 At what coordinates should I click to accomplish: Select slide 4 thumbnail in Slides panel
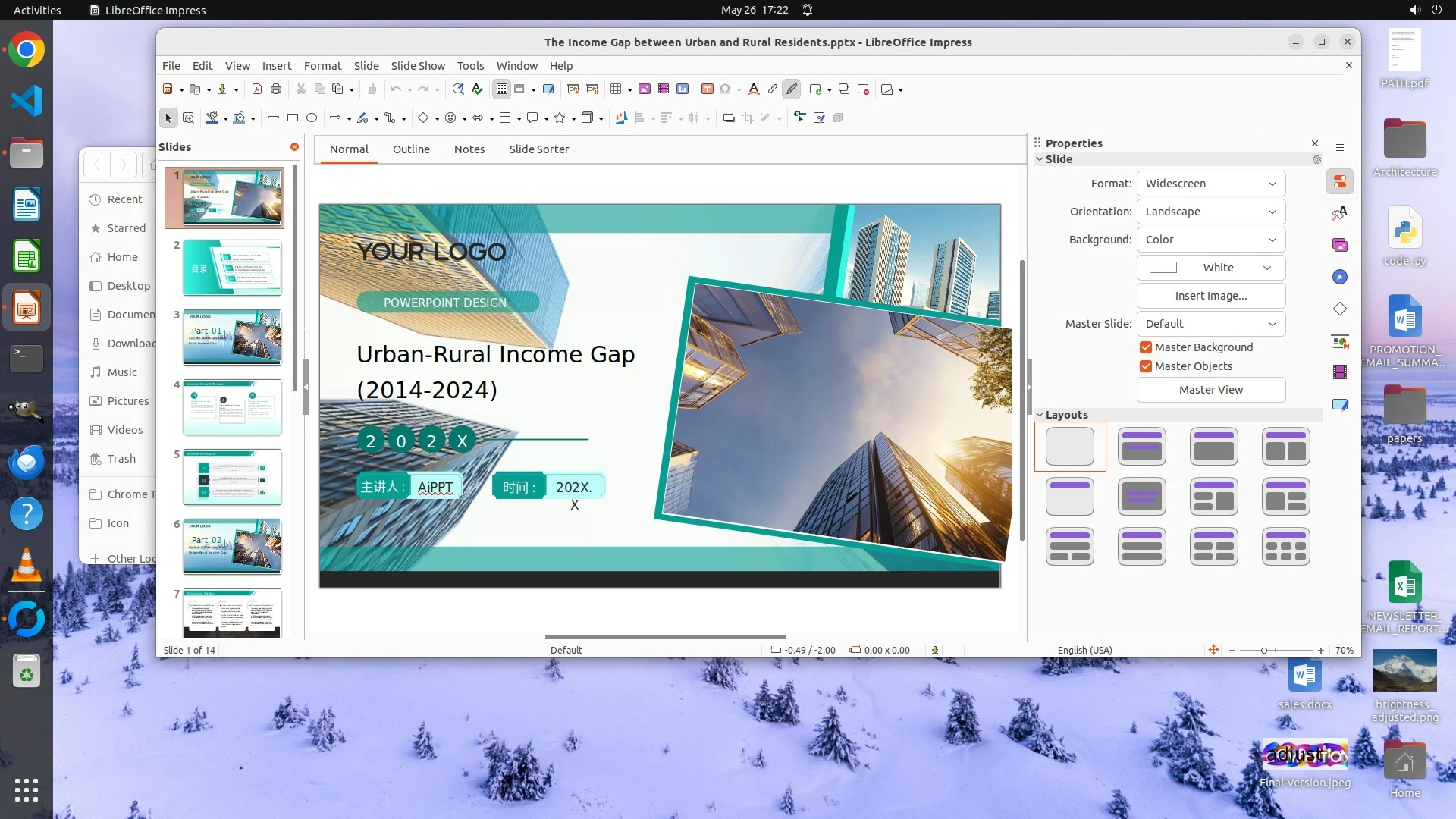pos(232,407)
